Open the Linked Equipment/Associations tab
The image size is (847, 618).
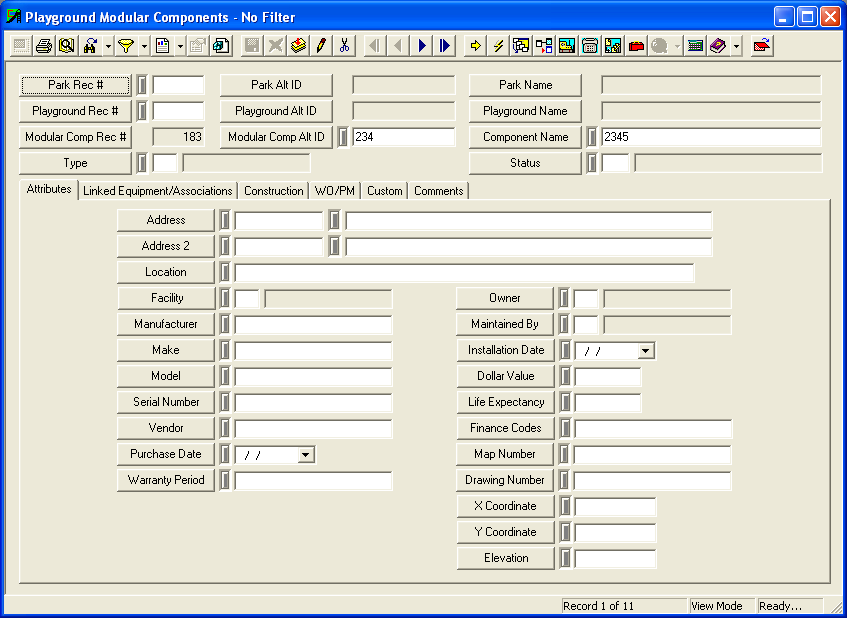click(x=158, y=191)
